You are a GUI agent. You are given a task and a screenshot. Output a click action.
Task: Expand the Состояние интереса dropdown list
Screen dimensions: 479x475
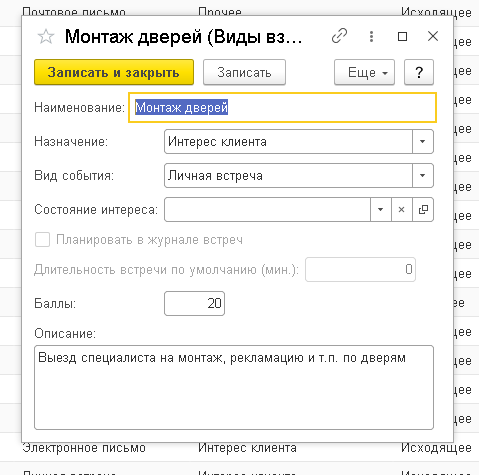pyautogui.click(x=381, y=209)
